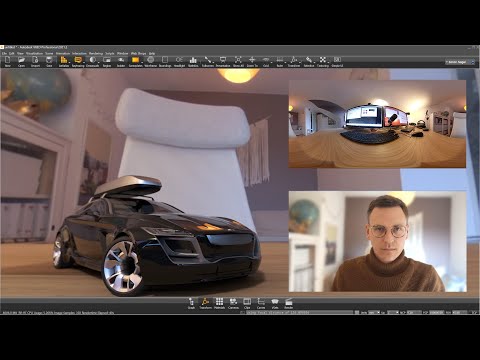
Task: Open the Edit menu
Action: [x=12, y=53]
